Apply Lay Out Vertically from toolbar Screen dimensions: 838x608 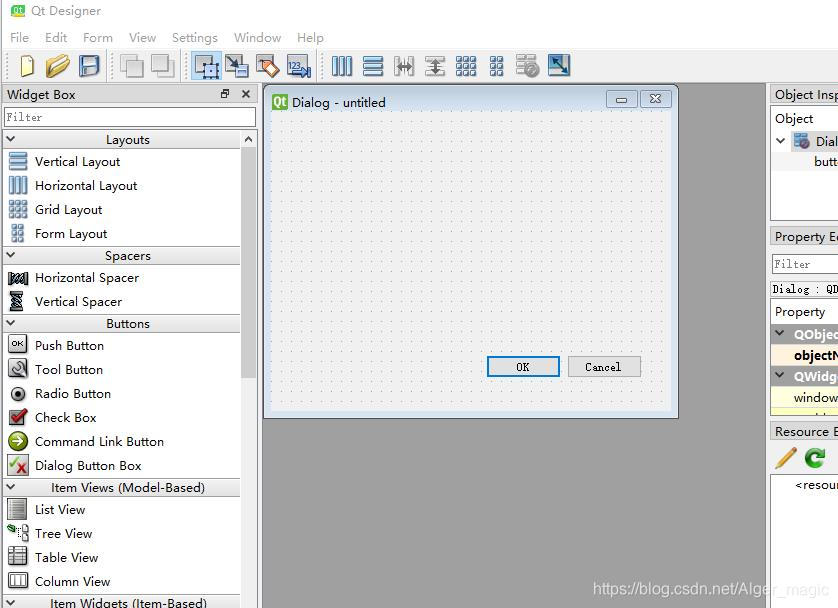click(373, 66)
